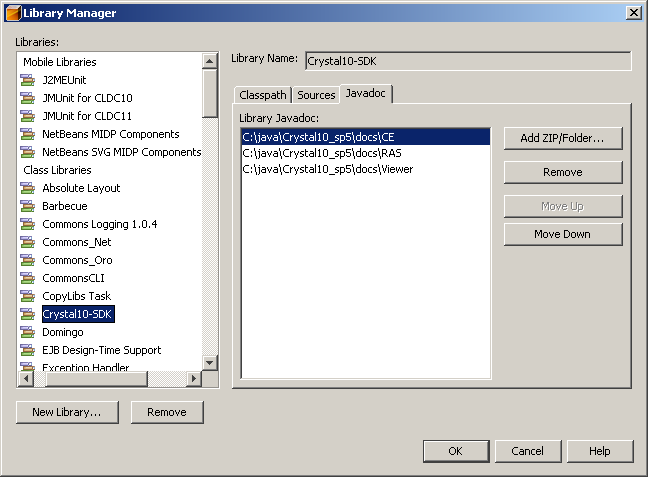Click the libraries vertical scrollbar thumb

coord(210,93)
